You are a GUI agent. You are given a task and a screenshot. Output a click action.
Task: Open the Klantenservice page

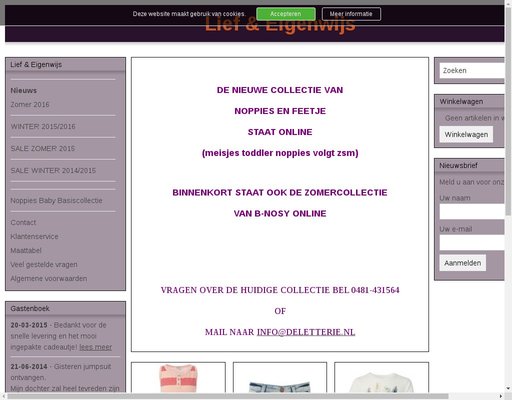tap(34, 236)
